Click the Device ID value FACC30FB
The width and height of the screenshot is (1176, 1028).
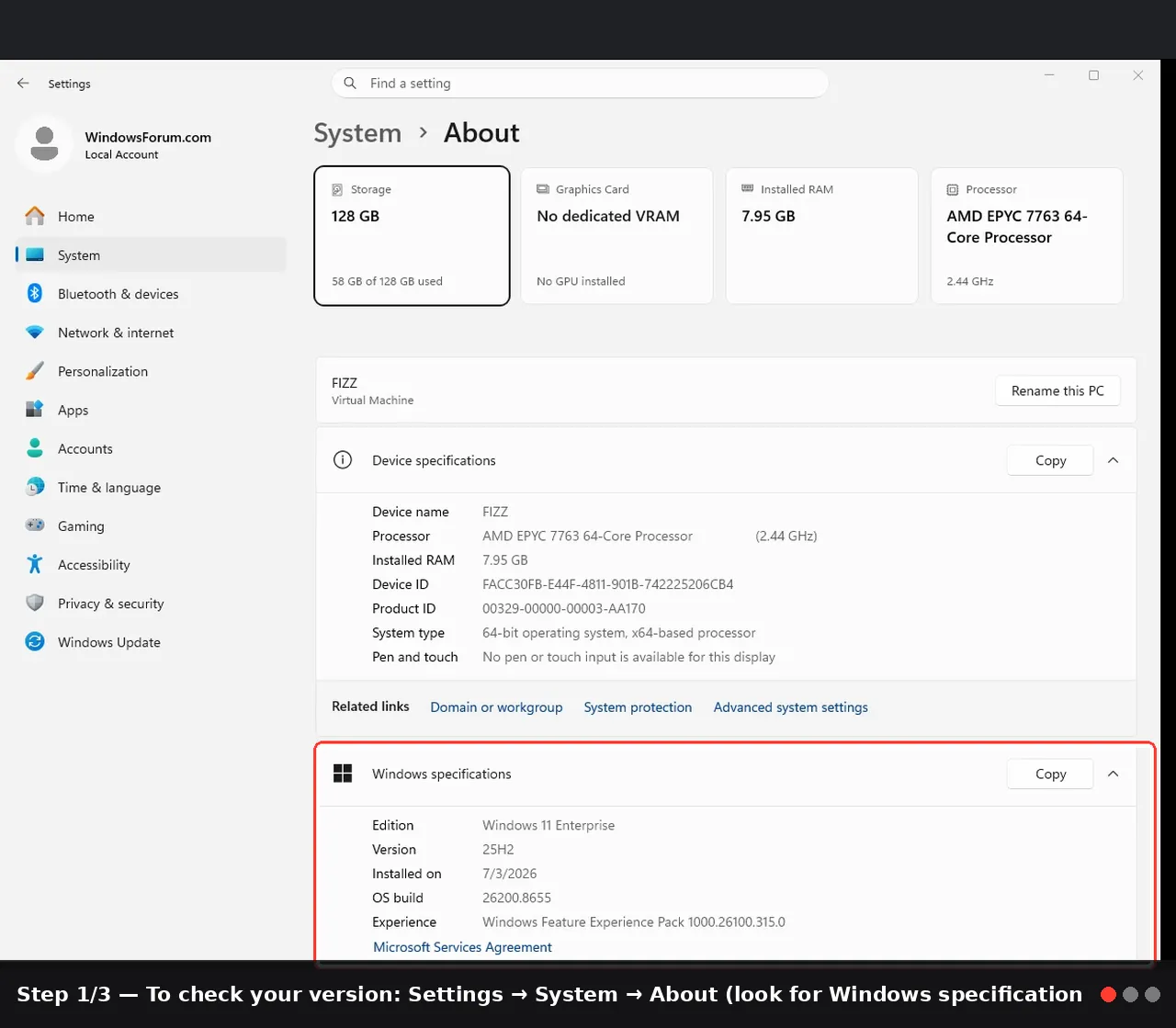(607, 584)
